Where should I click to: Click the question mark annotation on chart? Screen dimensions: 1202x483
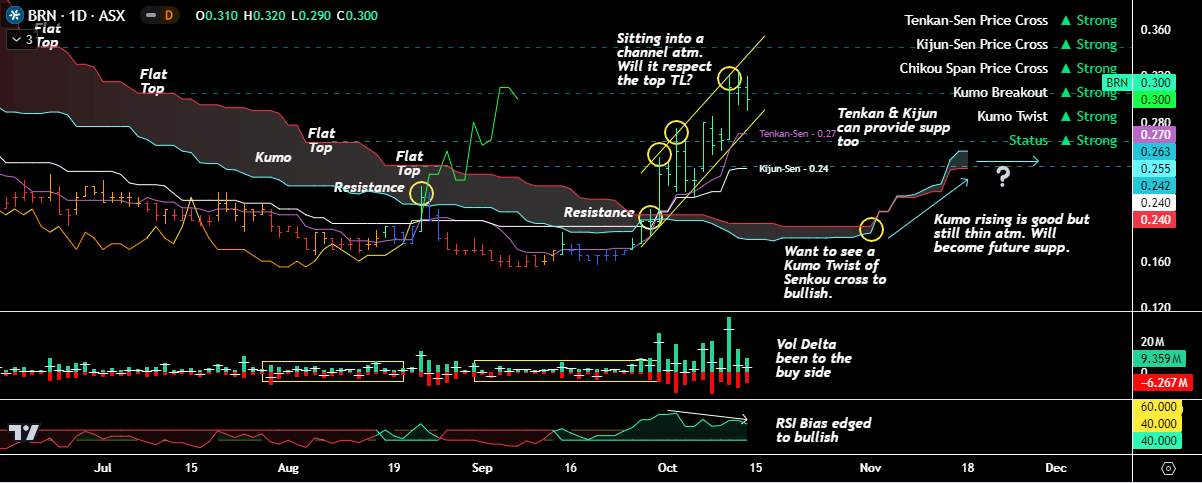1001,178
